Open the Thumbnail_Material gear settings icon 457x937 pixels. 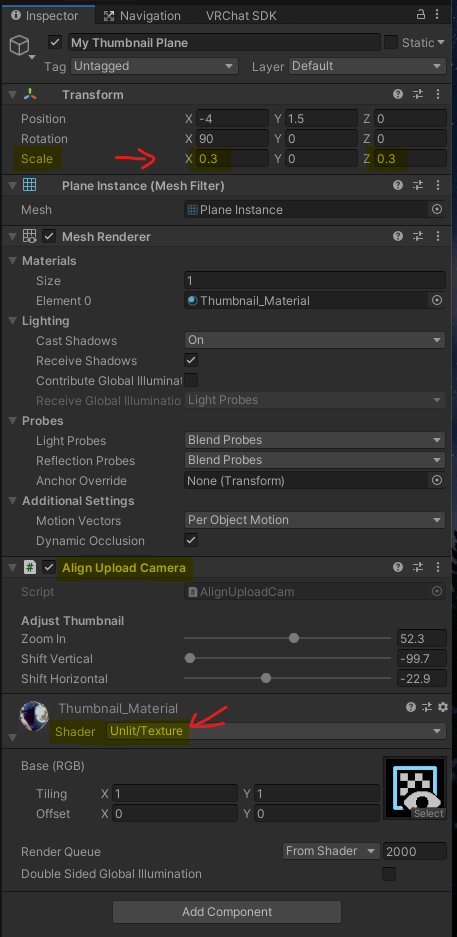[x=443, y=707]
